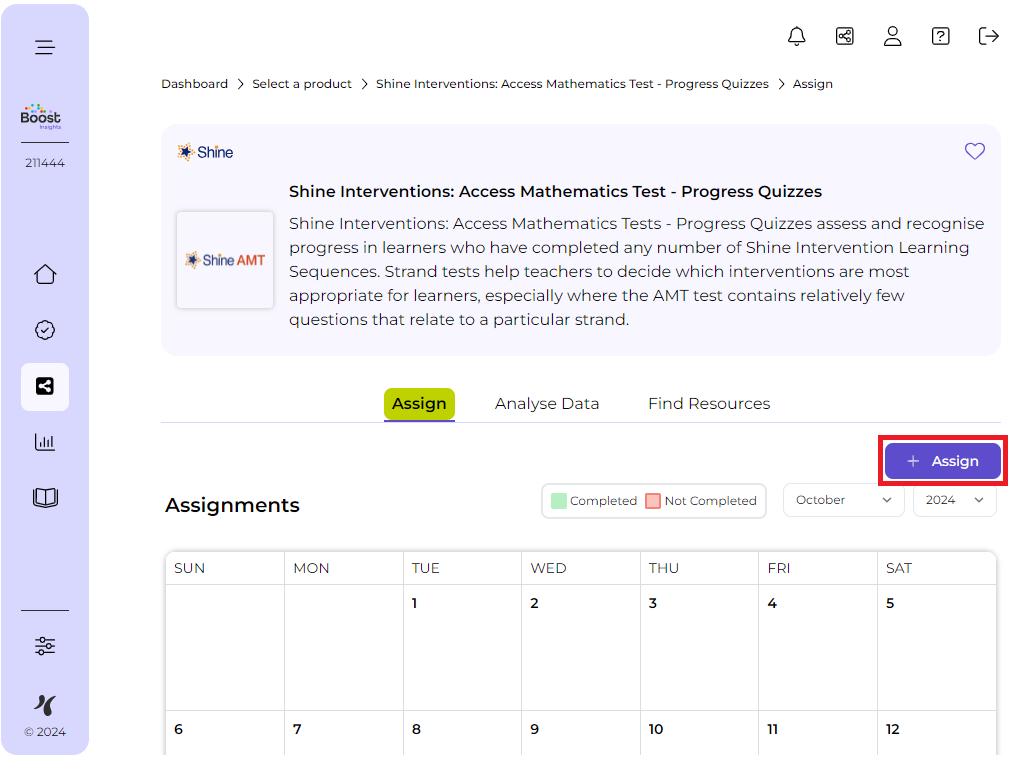Toggle favourite heart on Shine product

tap(974, 151)
